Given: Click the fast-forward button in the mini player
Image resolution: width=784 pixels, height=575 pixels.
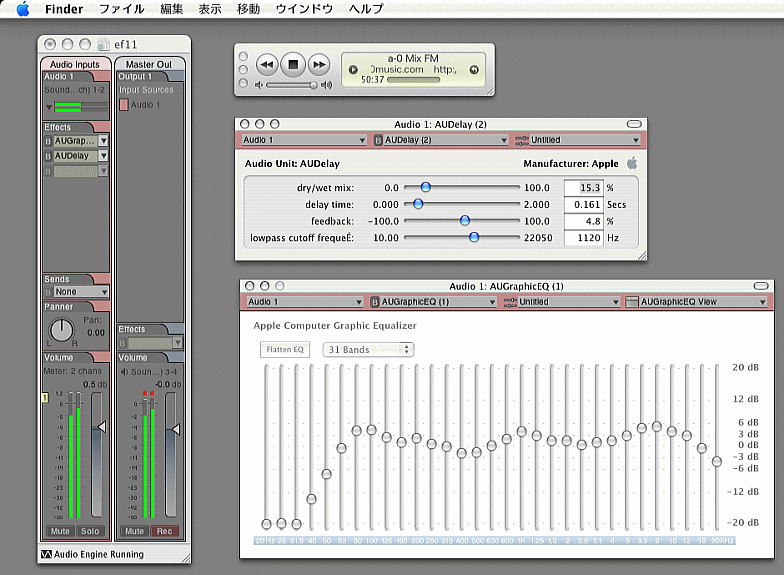Looking at the screenshot, I should pos(319,65).
